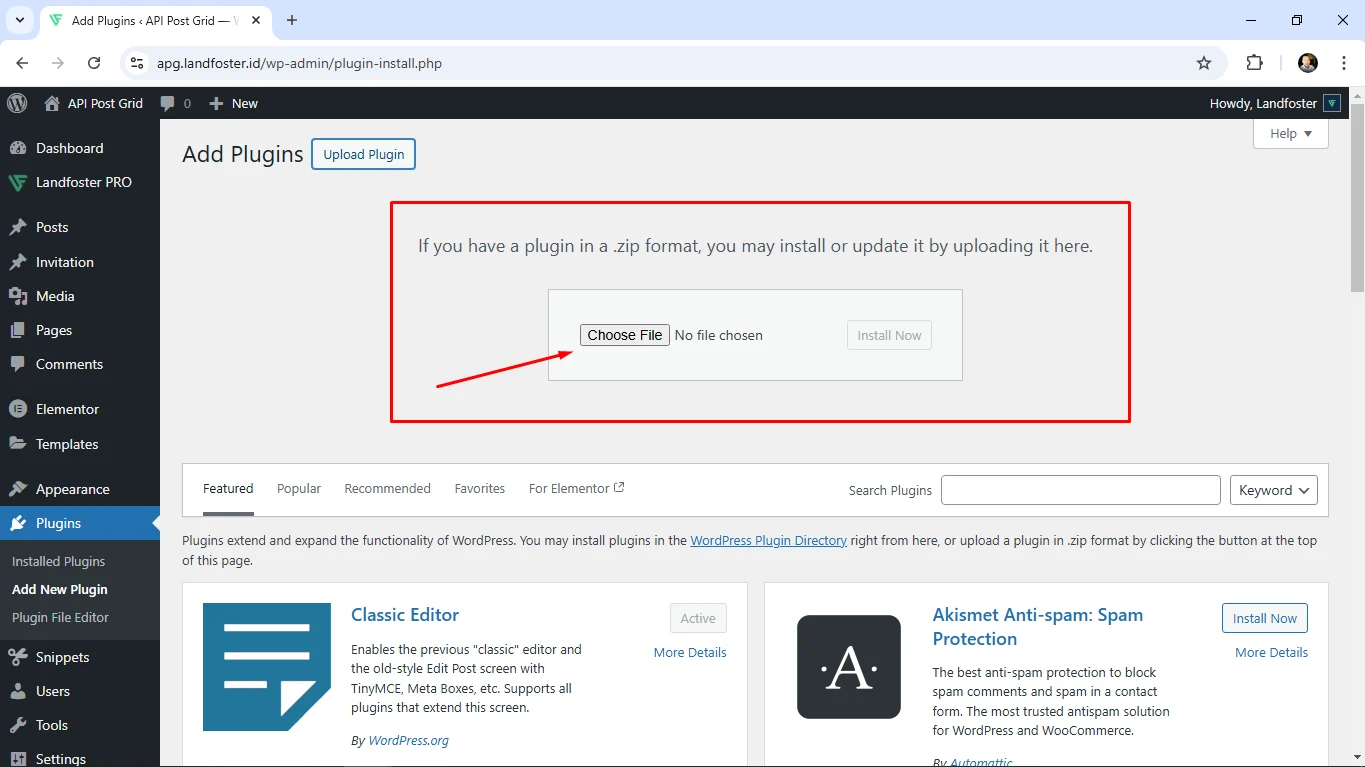
Task: Switch to Recommended tab
Action: (x=387, y=488)
